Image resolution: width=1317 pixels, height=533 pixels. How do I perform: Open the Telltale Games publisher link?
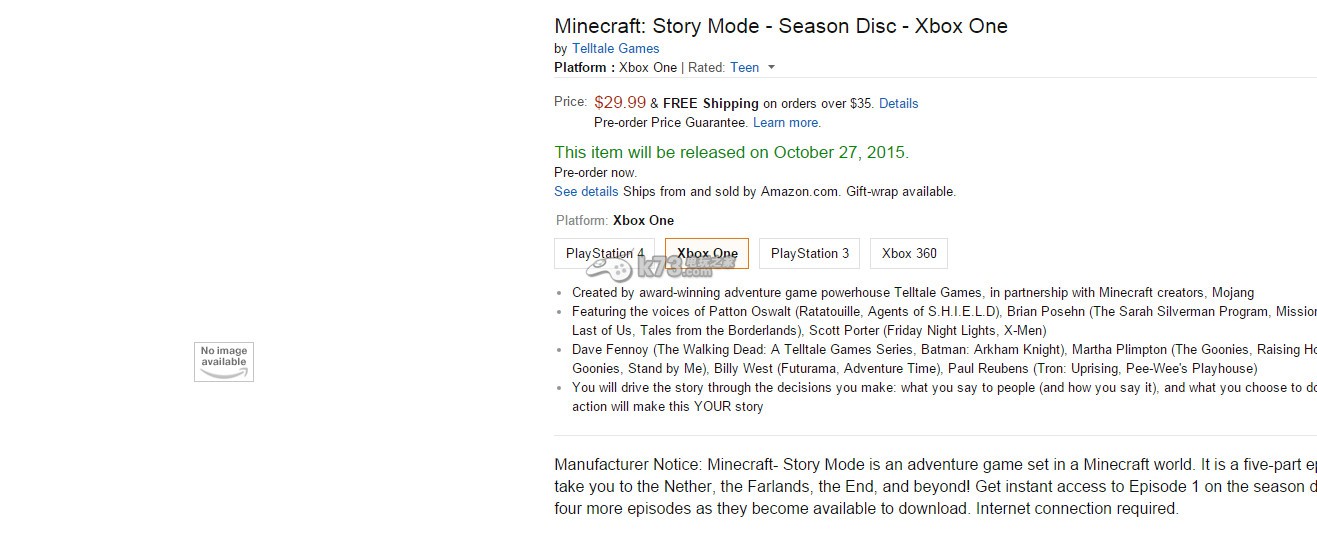click(615, 48)
